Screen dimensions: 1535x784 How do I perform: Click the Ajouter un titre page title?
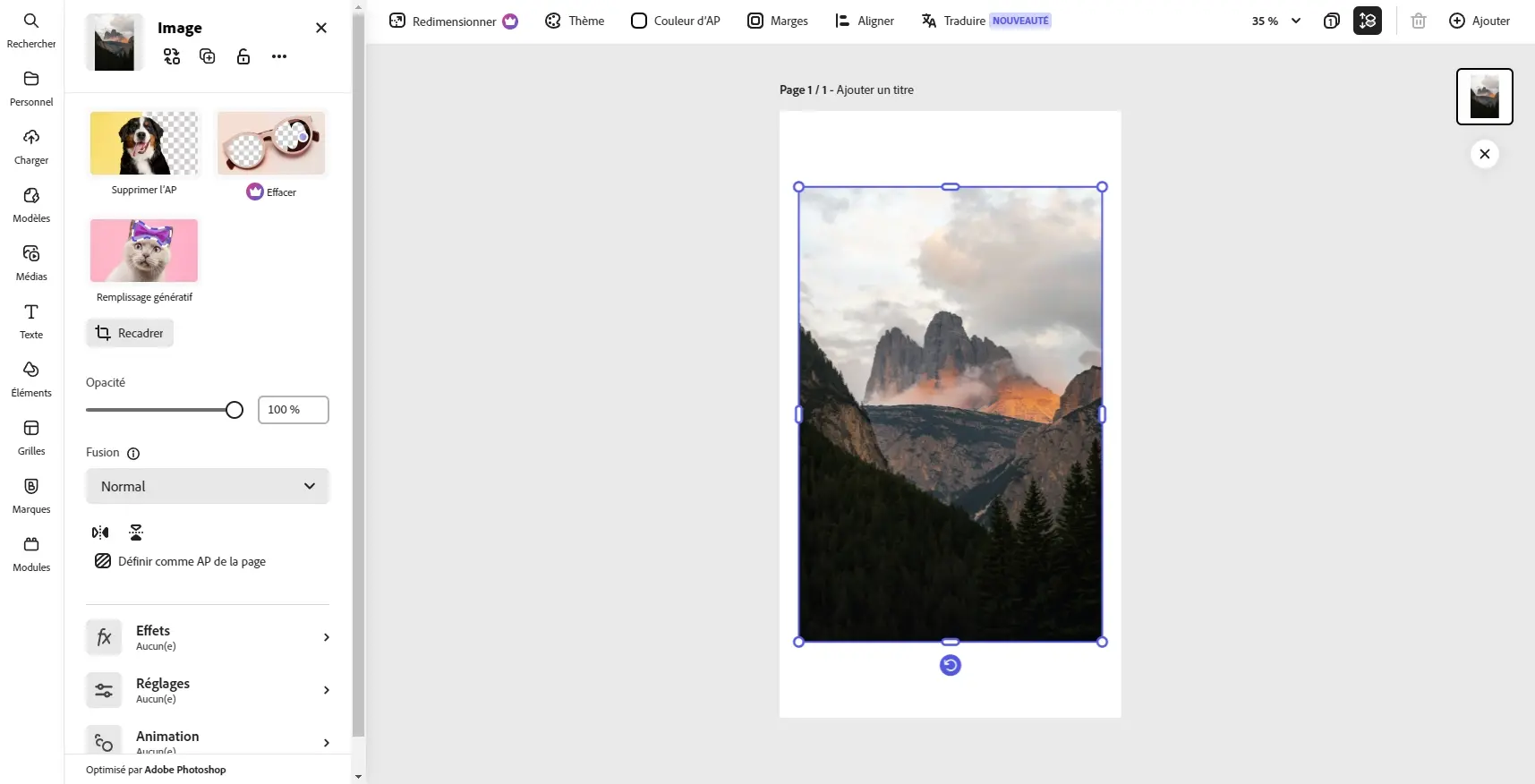click(875, 89)
